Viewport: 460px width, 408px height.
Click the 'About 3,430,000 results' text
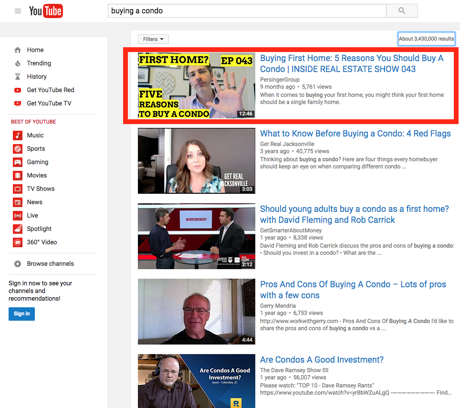[x=426, y=39]
